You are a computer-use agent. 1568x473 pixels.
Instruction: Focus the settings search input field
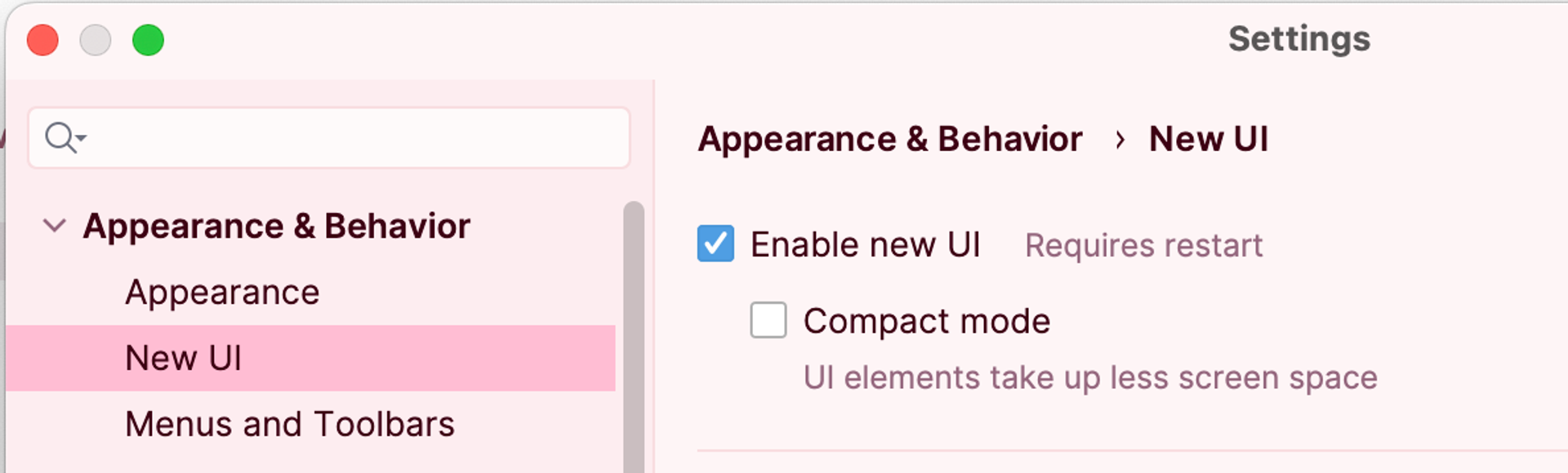351,138
